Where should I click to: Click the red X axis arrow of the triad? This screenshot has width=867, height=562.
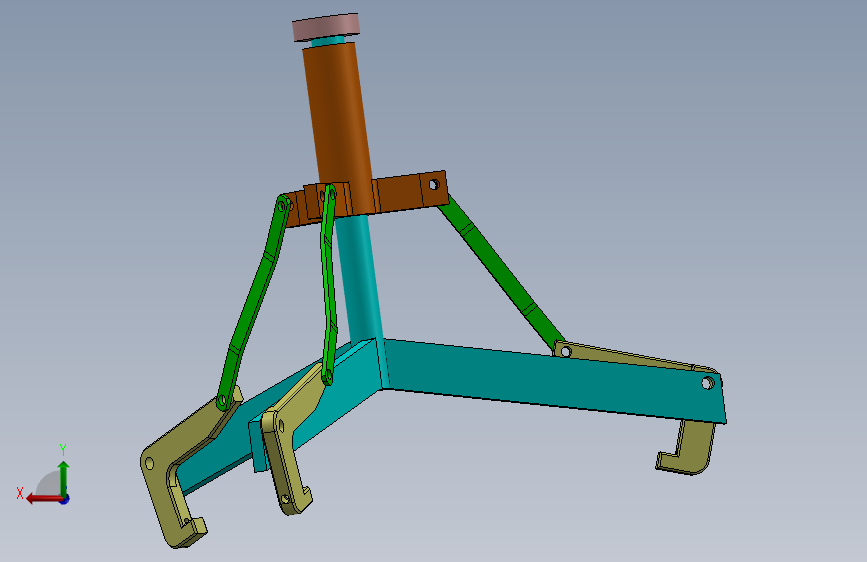point(44,499)
